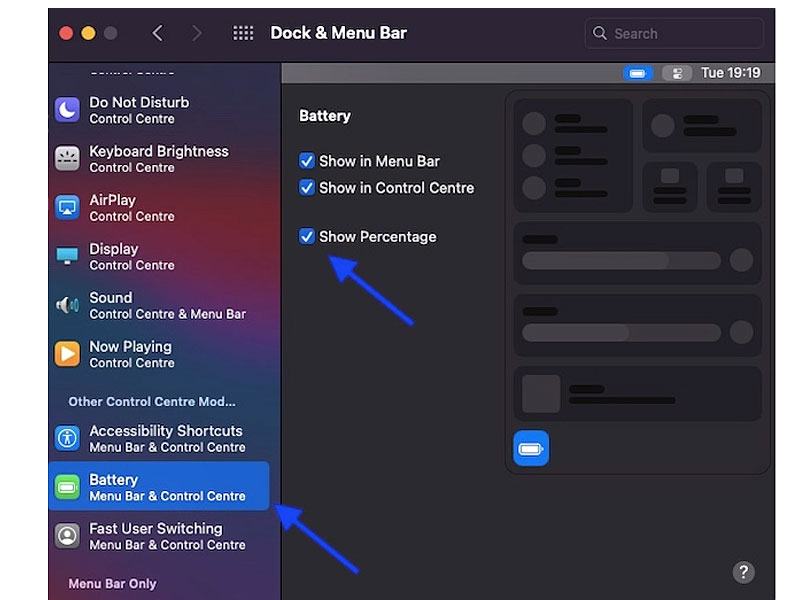
Task: Click the lower slider in Control Centre preview
Action: pyautogui.click(x=621, y=333)
